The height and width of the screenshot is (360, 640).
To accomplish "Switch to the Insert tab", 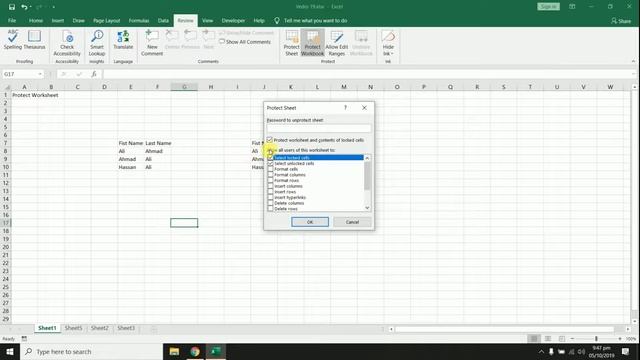I will (58, 20).
